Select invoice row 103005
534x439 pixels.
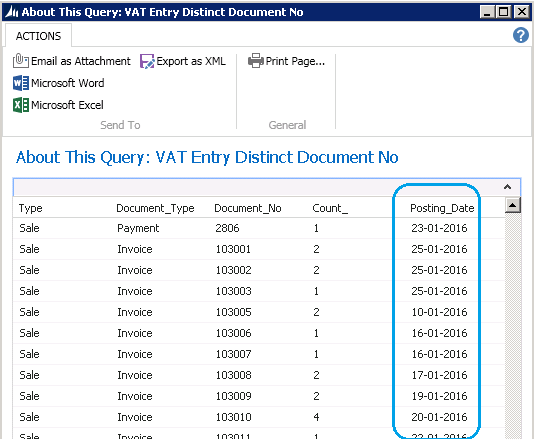(259, 312)
